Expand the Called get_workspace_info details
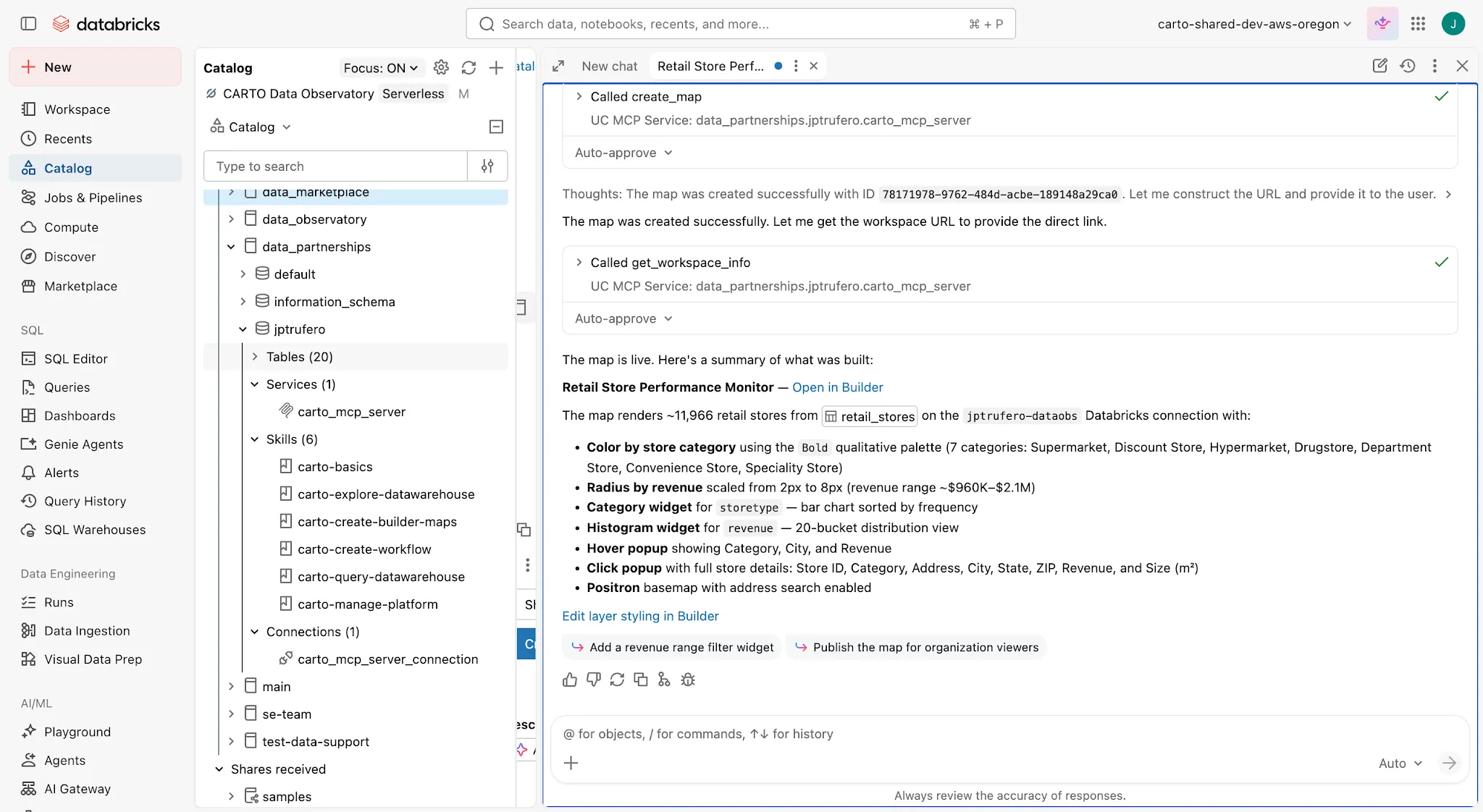Screen dimensions: 1483x812 click(579, 262)
